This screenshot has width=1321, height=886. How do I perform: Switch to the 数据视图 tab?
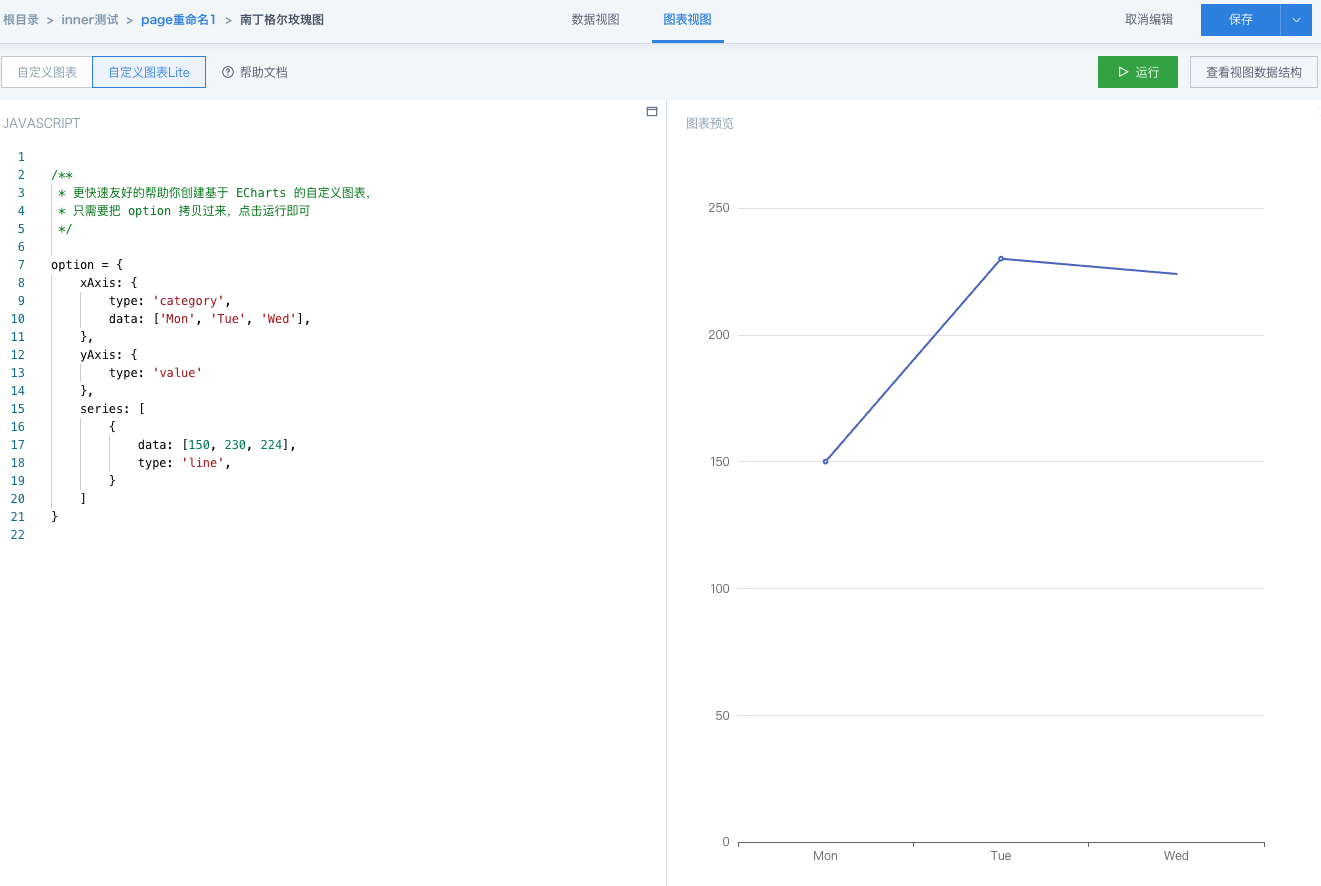[595, 20]
